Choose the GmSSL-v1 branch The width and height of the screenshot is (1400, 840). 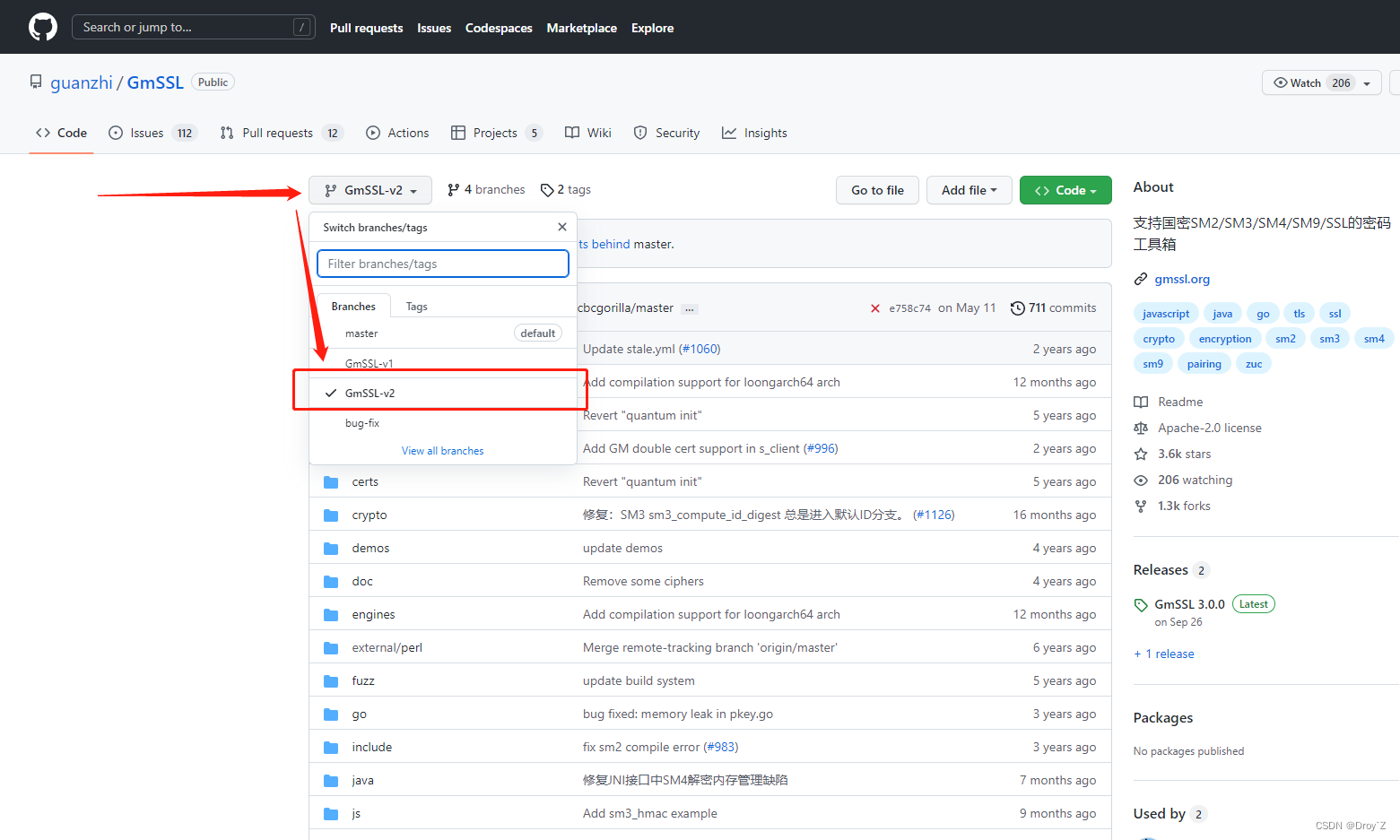(x=443, y=363)
